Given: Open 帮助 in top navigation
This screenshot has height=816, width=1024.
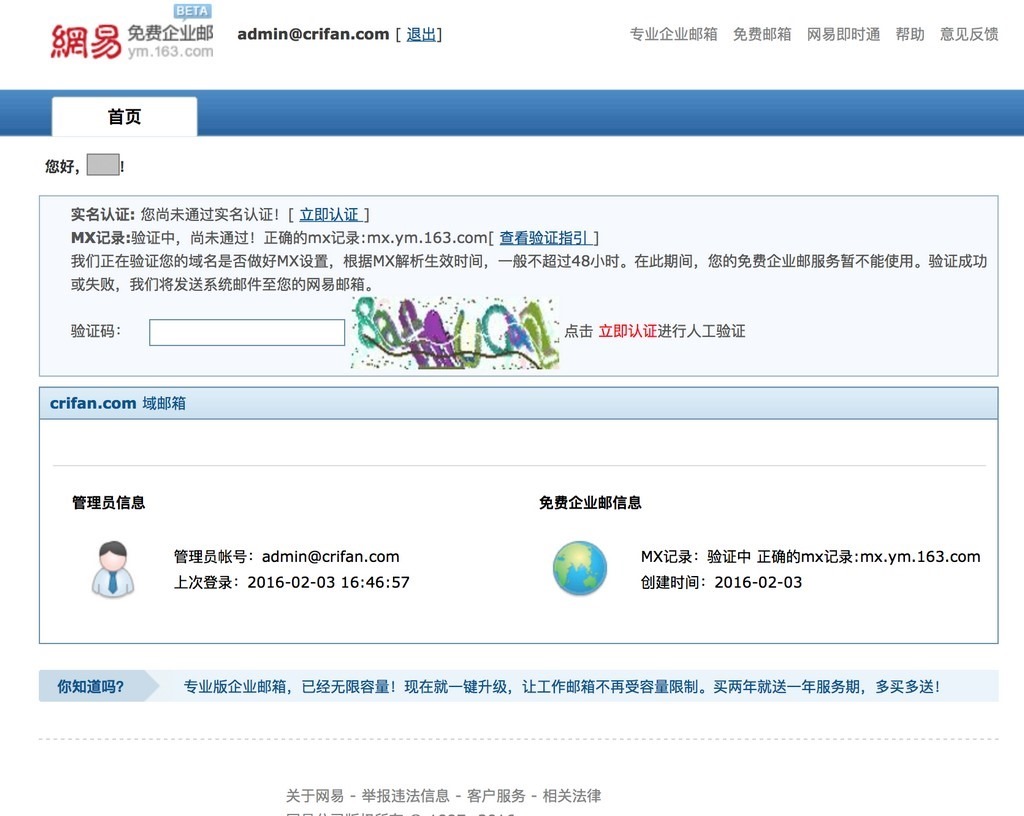Looking at the screenshot, I should click(910, 34).
